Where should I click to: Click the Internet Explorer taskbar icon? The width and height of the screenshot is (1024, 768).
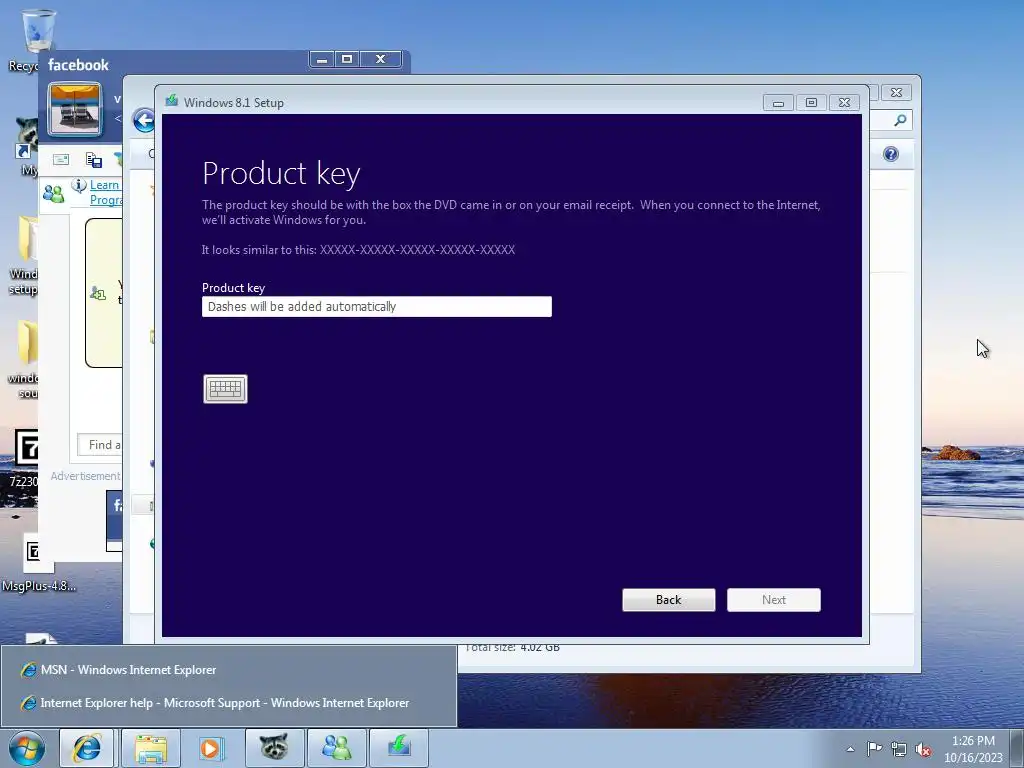pyautogui.click(x=87, y=748)
